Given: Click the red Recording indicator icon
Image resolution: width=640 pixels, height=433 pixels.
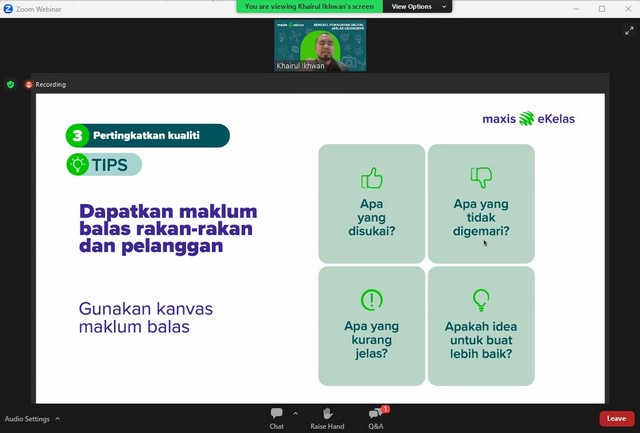Looking at the screenshot, I should pyautogui.click(x=29, y=85).
